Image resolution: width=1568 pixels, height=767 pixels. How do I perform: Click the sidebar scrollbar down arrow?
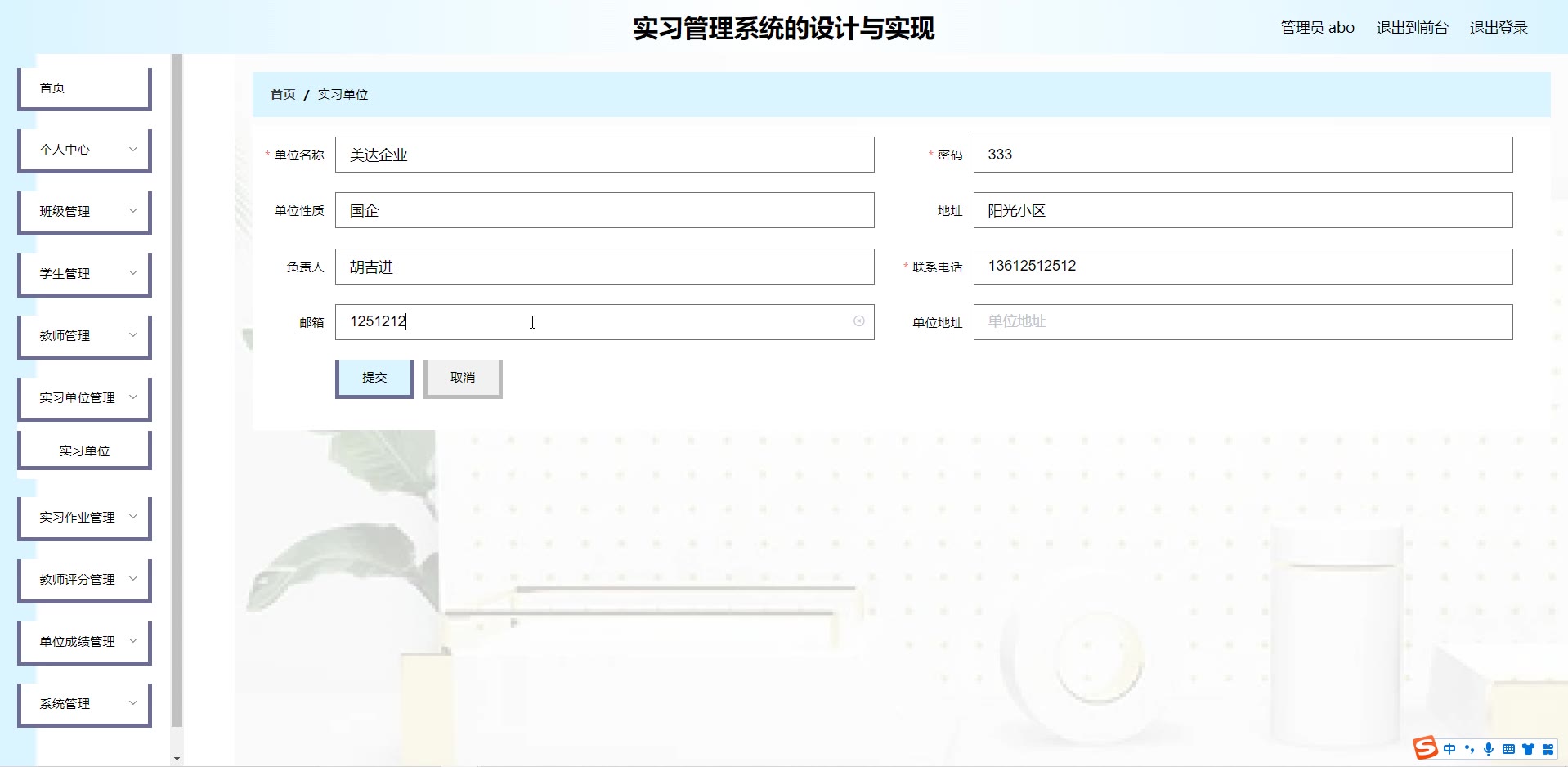coord(177,759)
